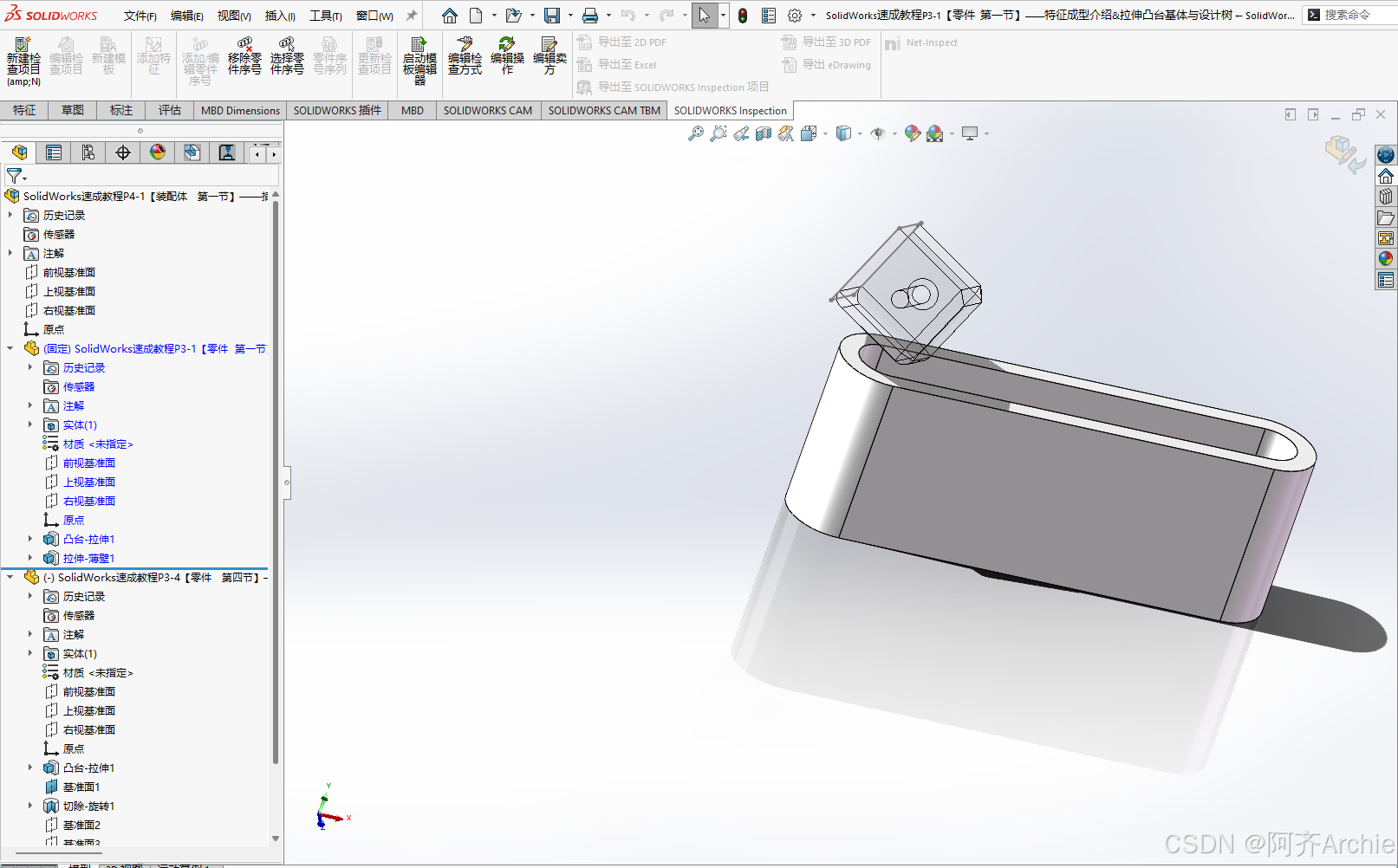
Task: Collapse (固定) SolidWorks速成教程P3-1 component
Action: coord(10,348)
